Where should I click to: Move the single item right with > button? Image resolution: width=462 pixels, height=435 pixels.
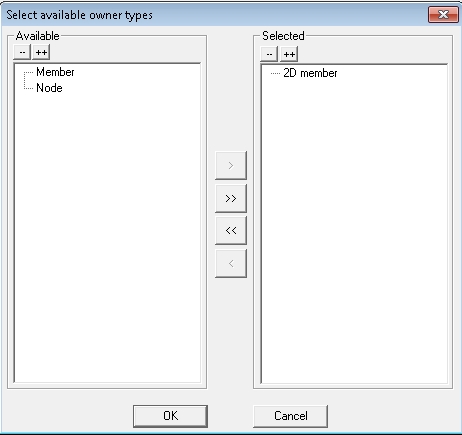point(231,165)
